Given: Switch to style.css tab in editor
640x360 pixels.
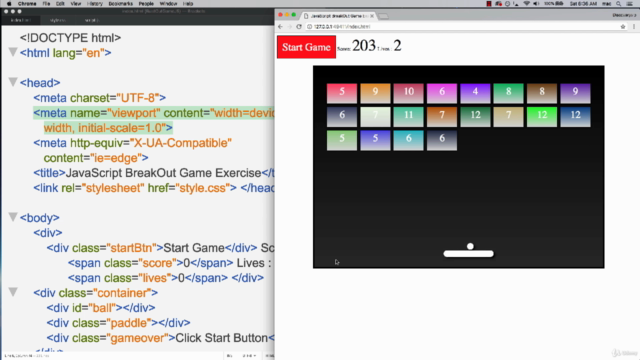Looking at the screenshot, I should [x=58, y=20].
